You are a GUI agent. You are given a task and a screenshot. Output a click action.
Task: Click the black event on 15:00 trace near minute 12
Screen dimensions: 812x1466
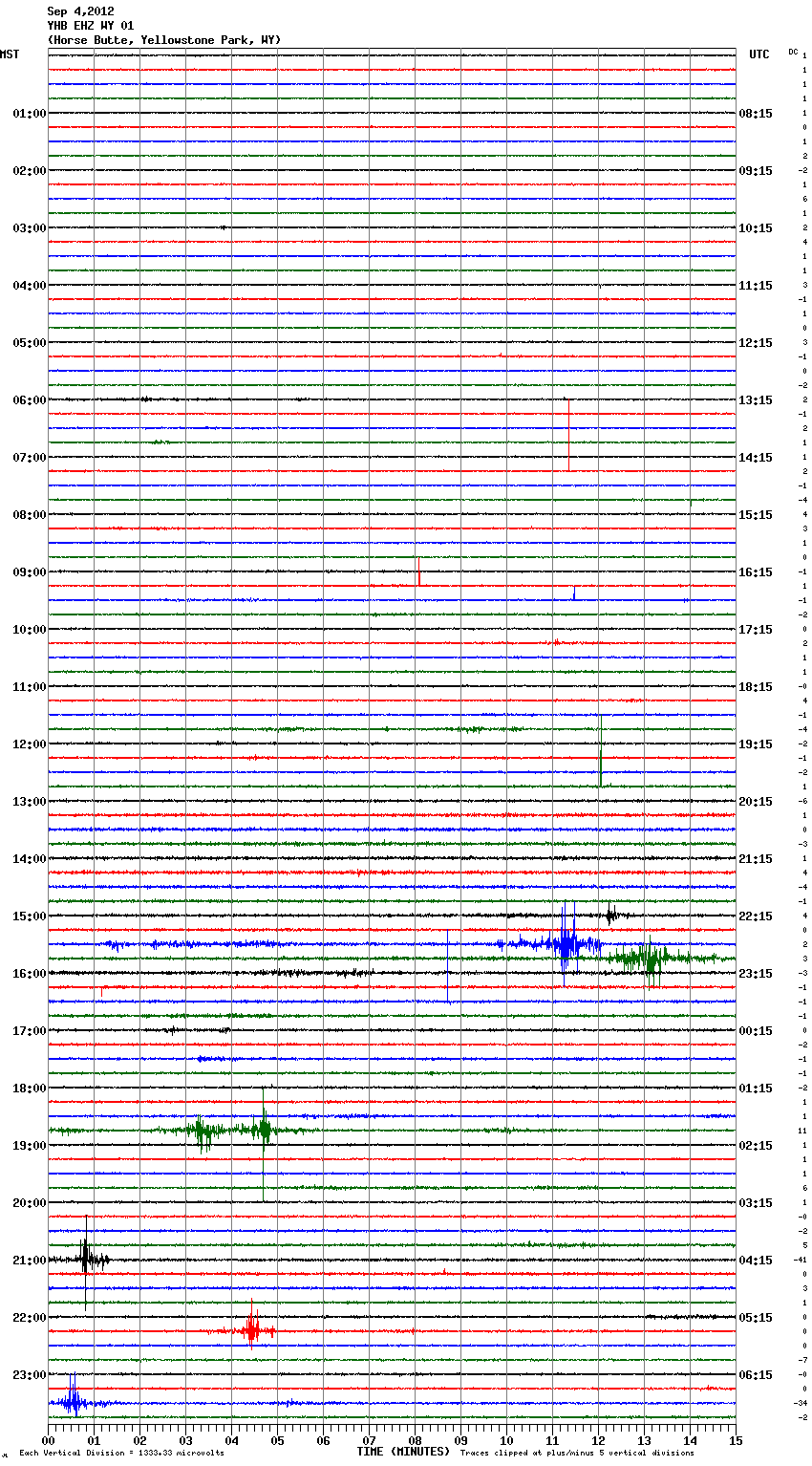click(611, 916)
